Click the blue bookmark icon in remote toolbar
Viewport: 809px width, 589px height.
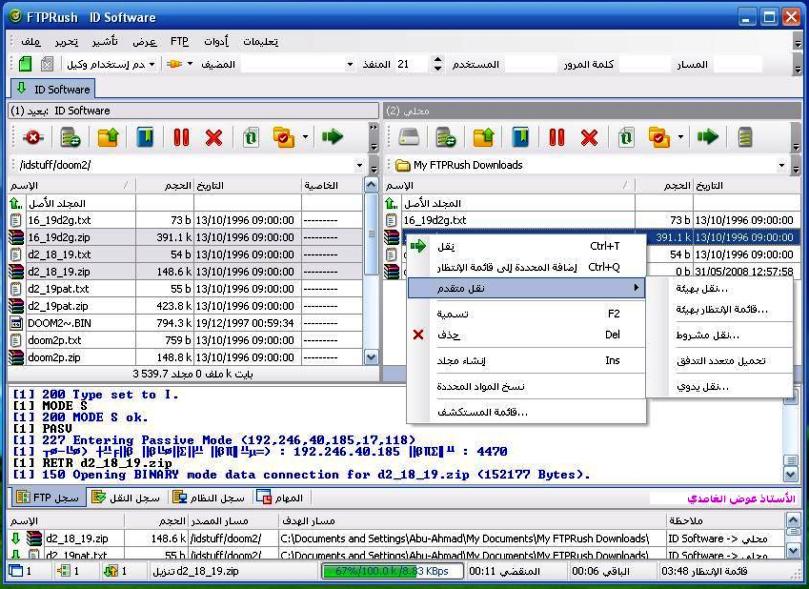pyautogui.click(x=146, y=137)
